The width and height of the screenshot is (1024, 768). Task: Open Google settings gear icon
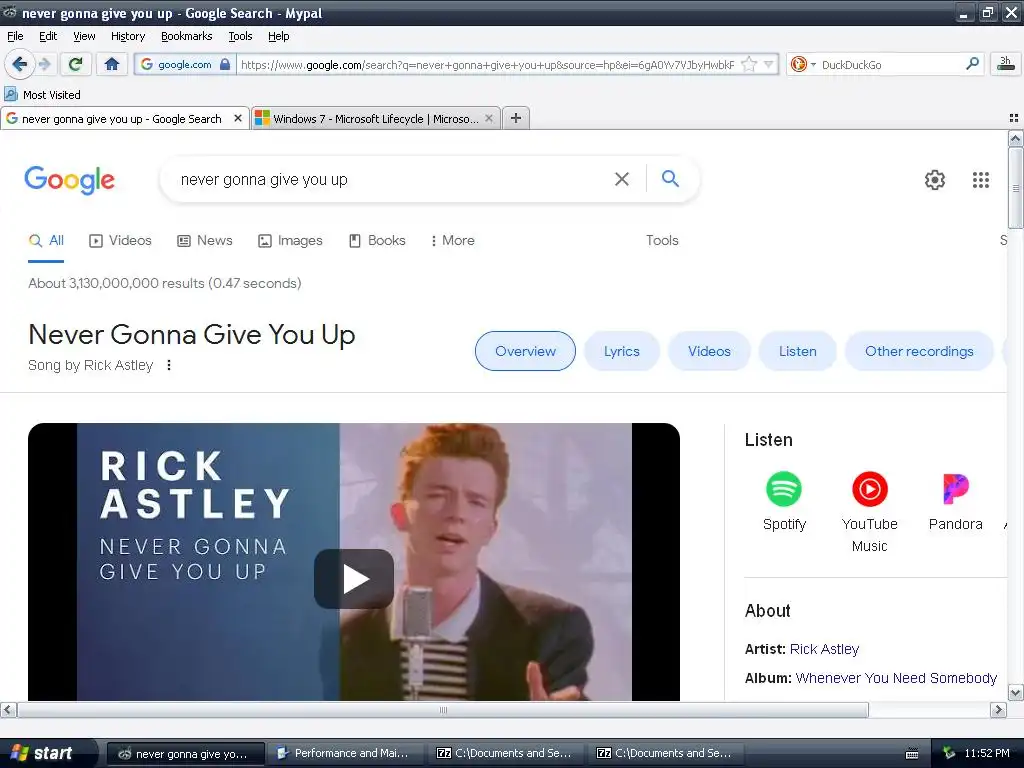click(x=935, y=180)
